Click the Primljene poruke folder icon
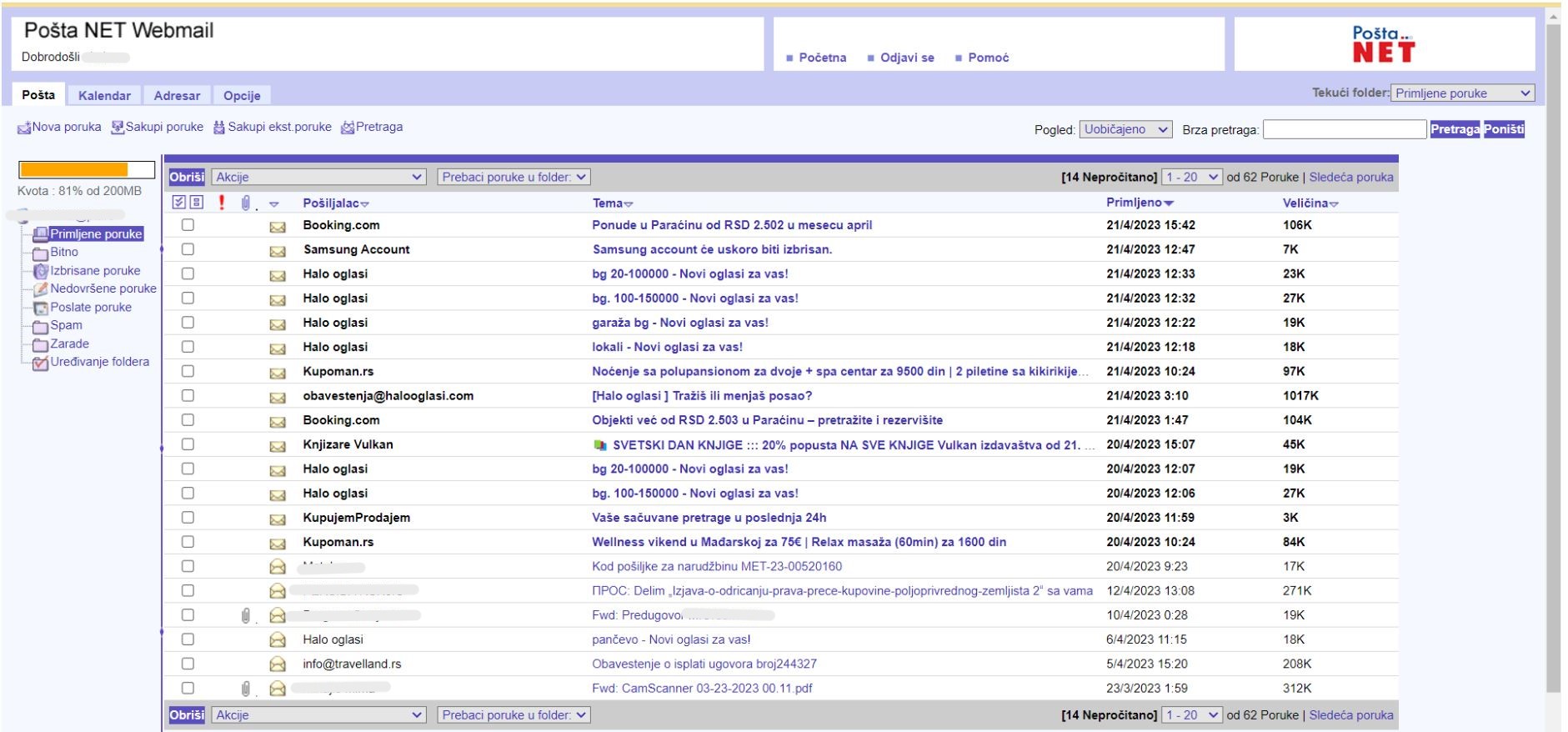The image size is (1568, 732). click(x=40, y=234)
